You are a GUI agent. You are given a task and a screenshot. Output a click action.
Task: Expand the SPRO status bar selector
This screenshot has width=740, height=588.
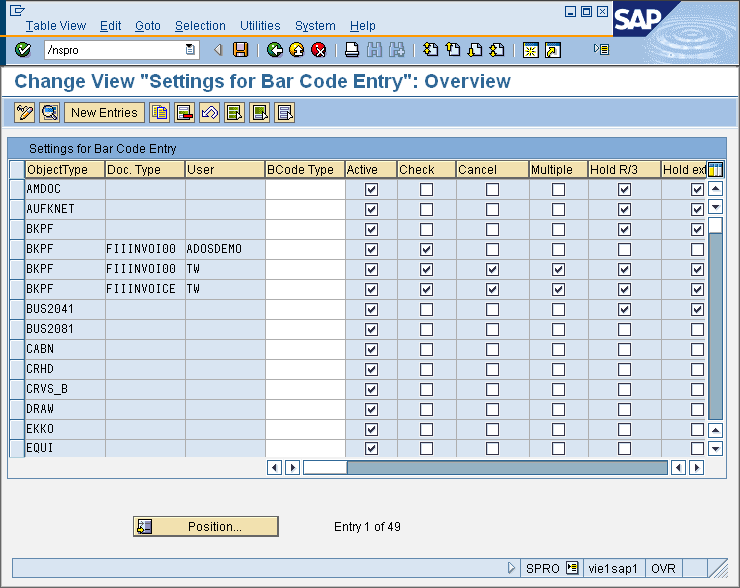572,568
